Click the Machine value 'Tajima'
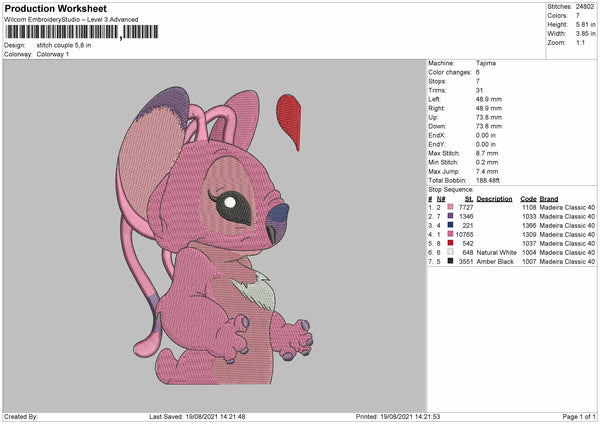The width and height of the screenshot is (600, 424). tap(486, 63)
